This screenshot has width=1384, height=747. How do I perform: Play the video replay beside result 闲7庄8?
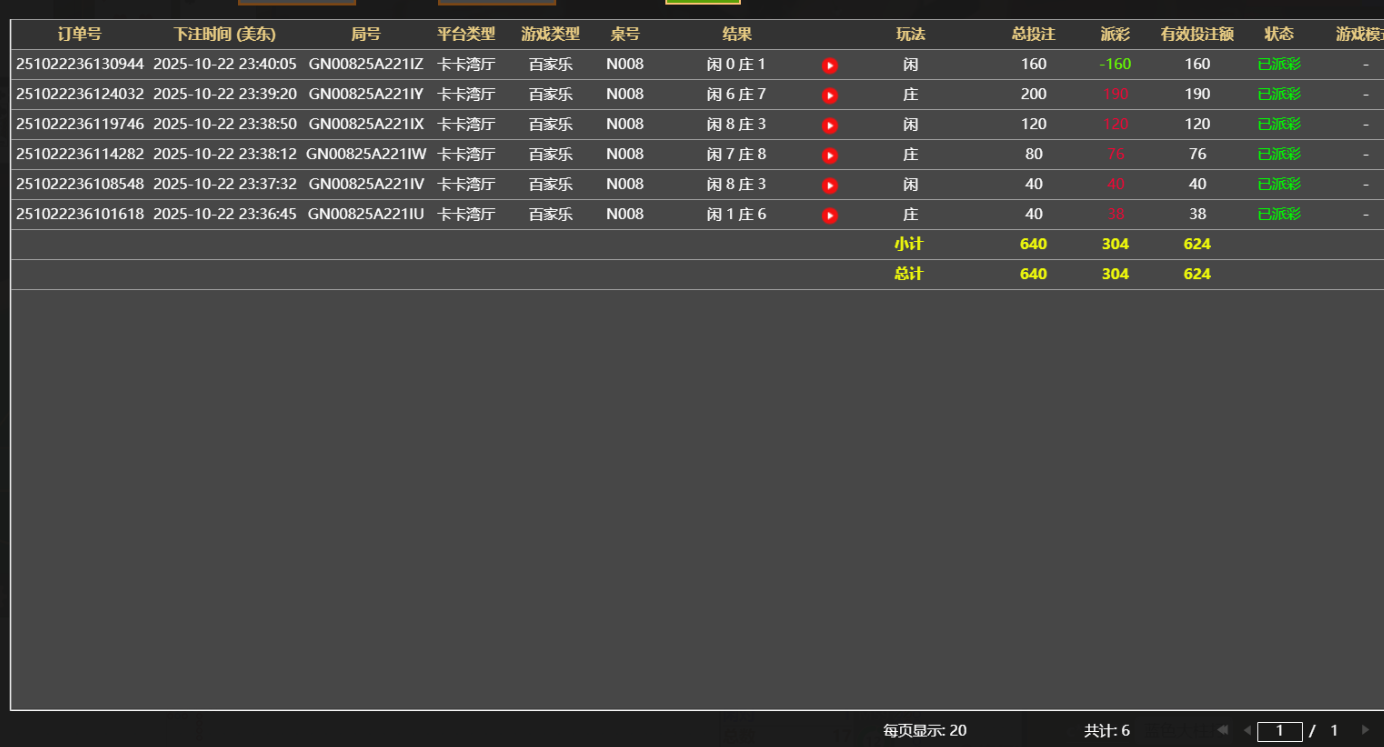(x=829, y=154)
